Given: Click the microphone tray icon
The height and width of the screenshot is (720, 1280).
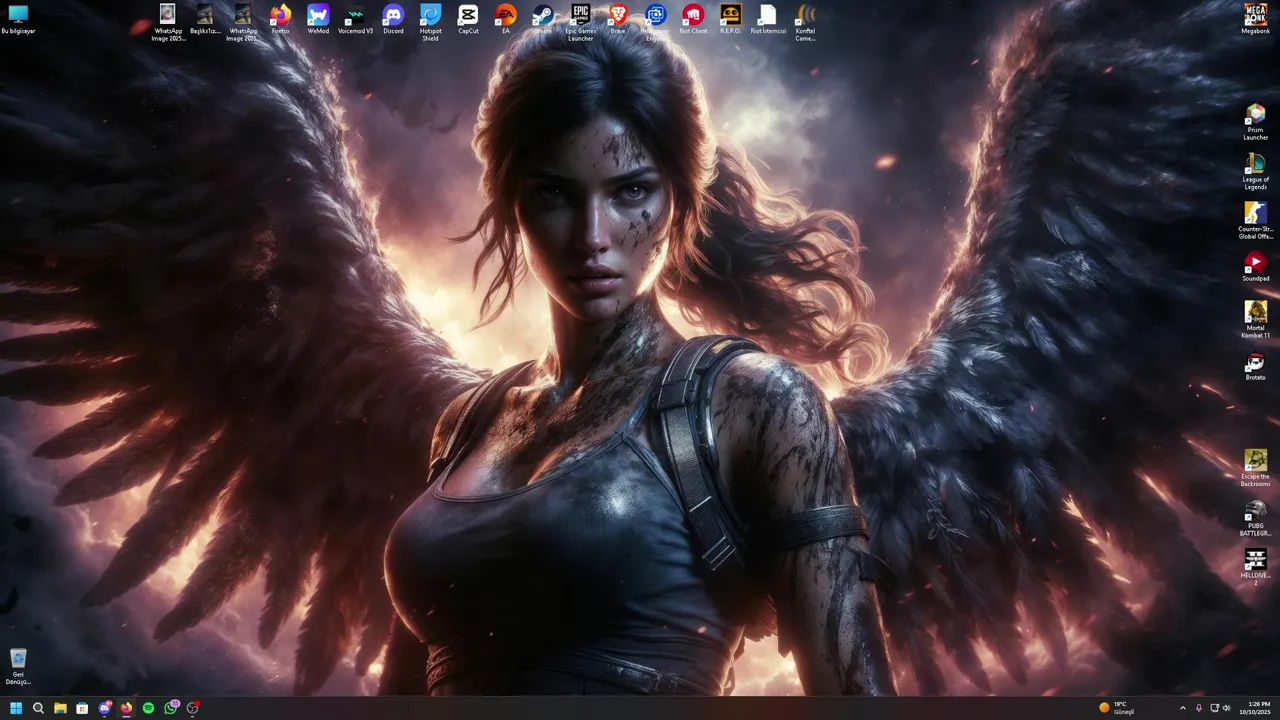Looking at the screenshot, I should click(x=1199, y=708).
